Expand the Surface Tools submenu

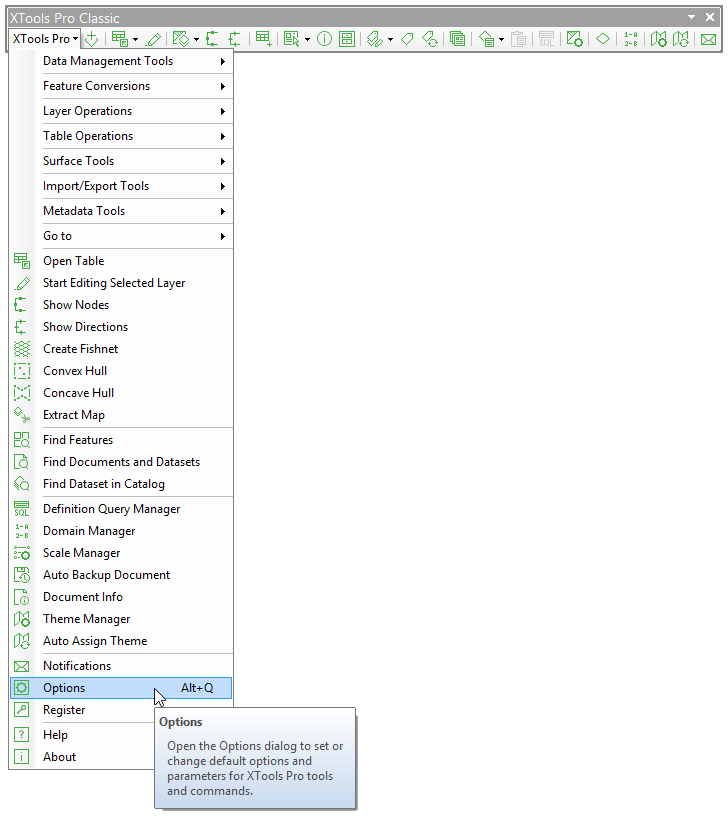coord(121,161)
